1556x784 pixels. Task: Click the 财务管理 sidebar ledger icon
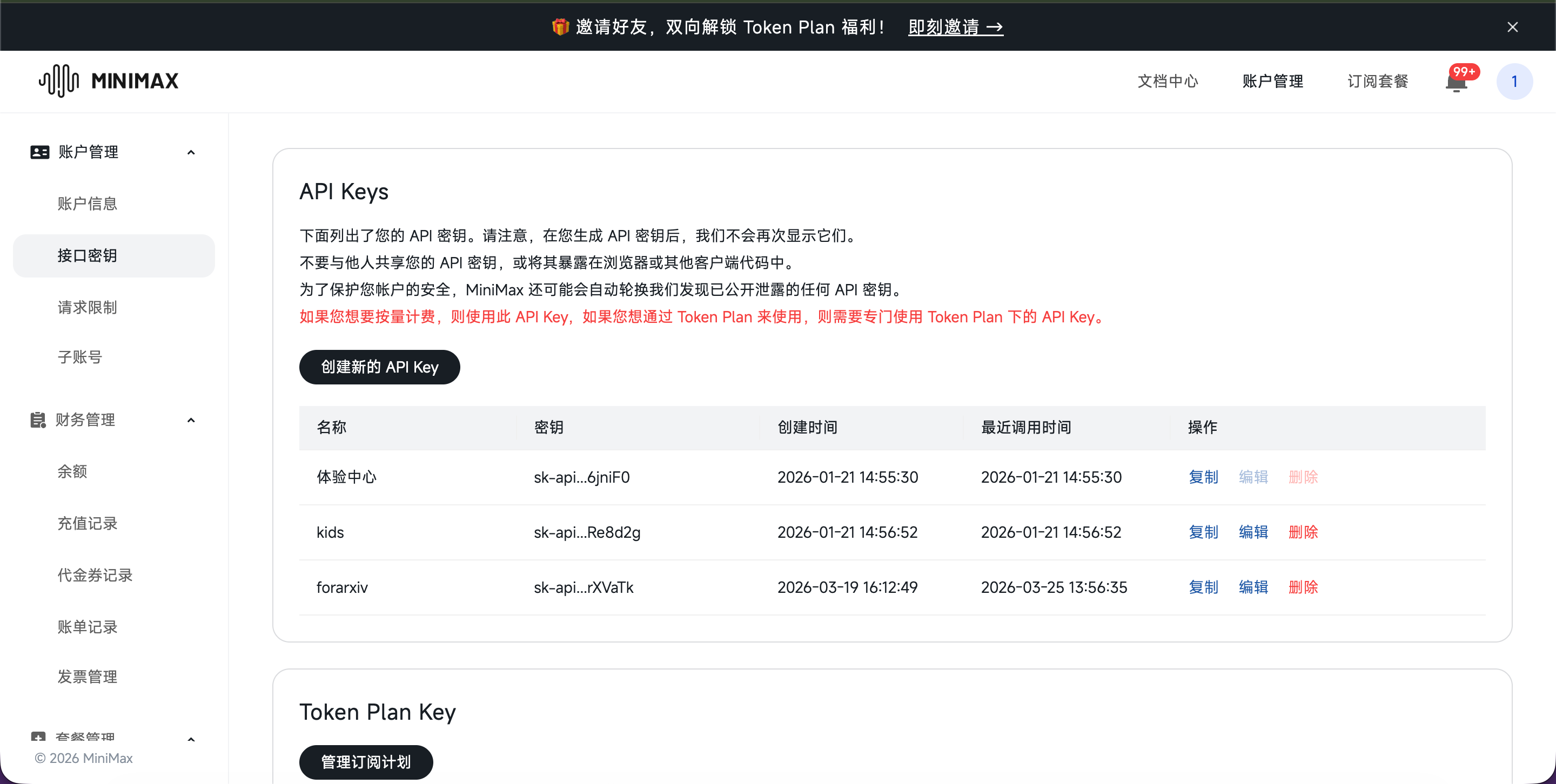coord(38,420)
